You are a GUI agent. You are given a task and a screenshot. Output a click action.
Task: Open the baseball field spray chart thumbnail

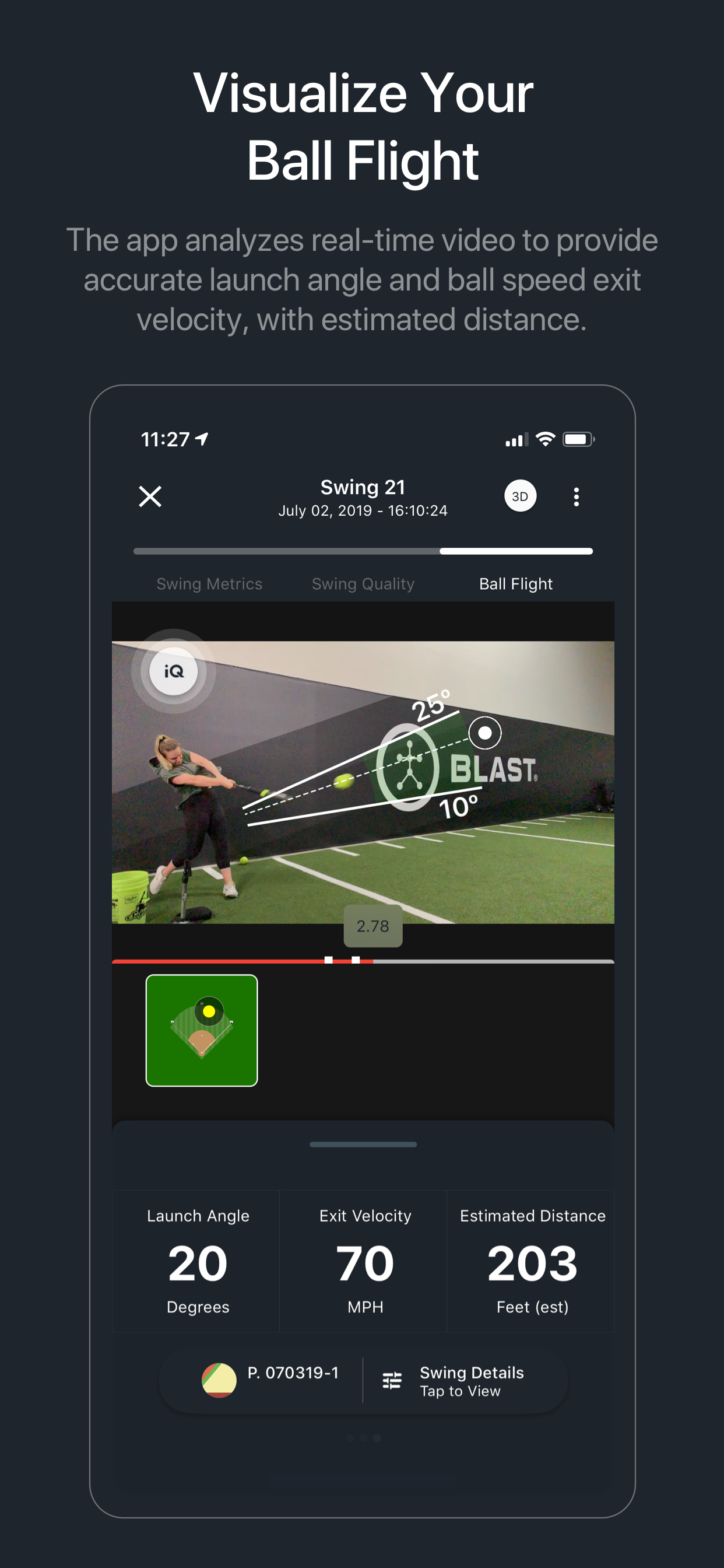tap(201, 1031)
